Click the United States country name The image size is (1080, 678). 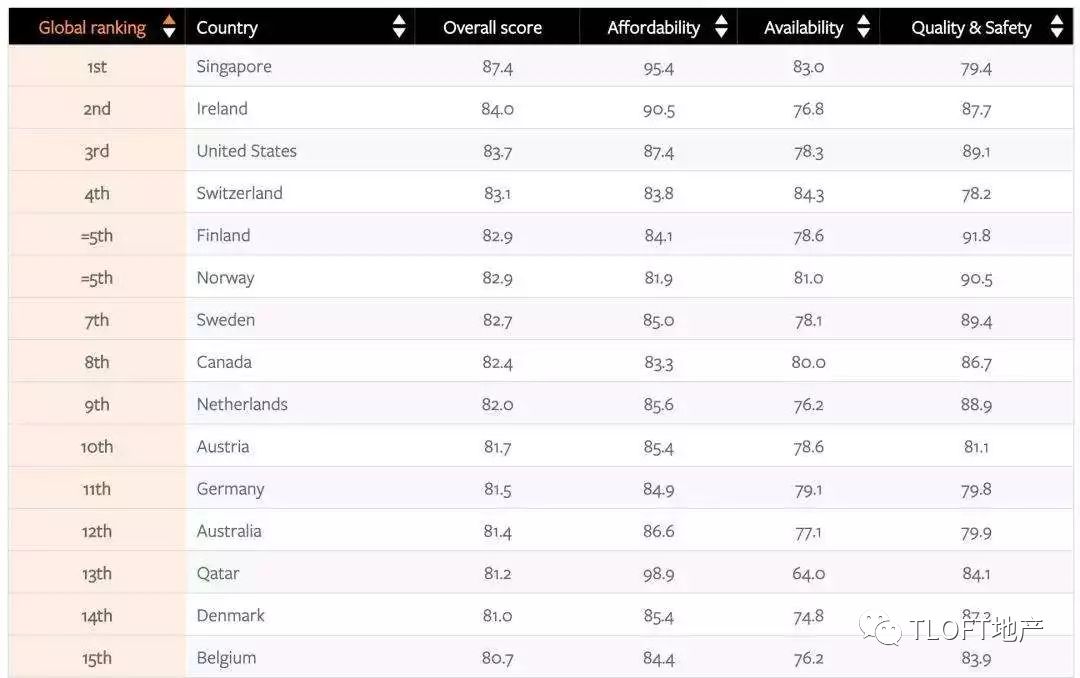[246, 151]
